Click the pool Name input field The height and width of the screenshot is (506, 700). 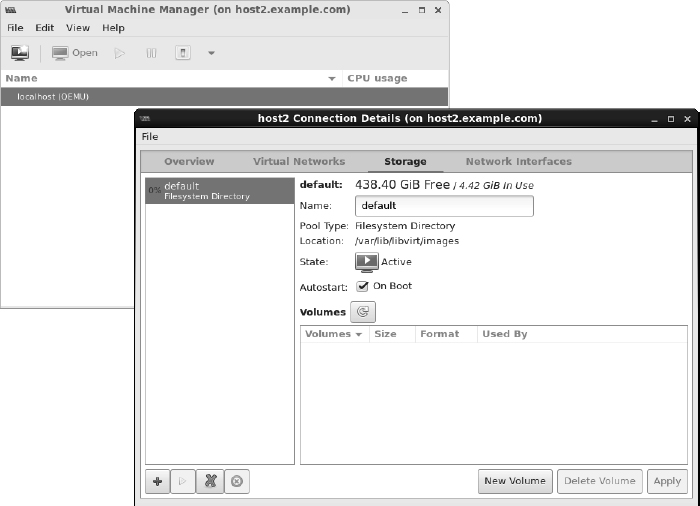444,206
